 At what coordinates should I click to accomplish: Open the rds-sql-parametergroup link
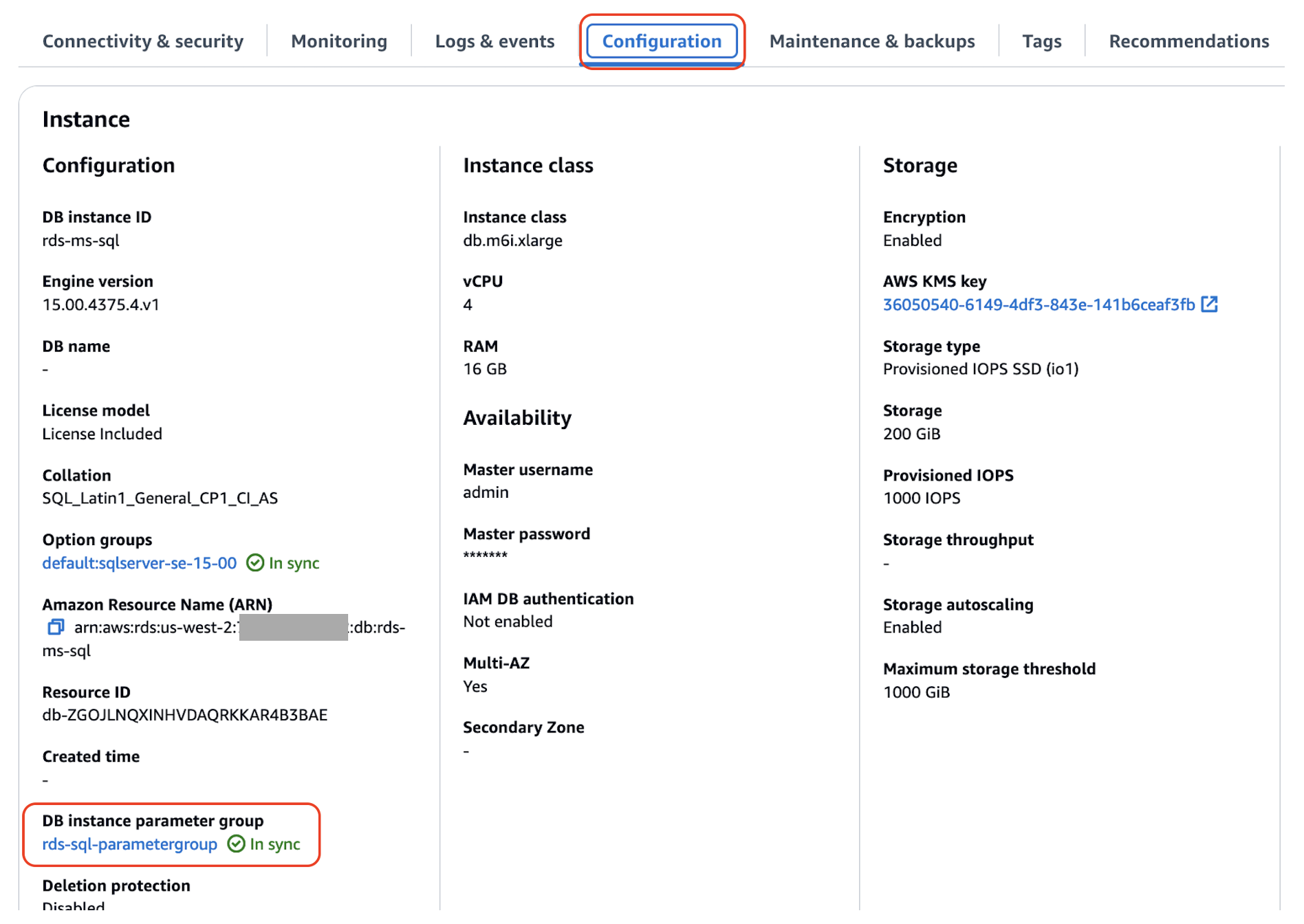coord(130,844)
